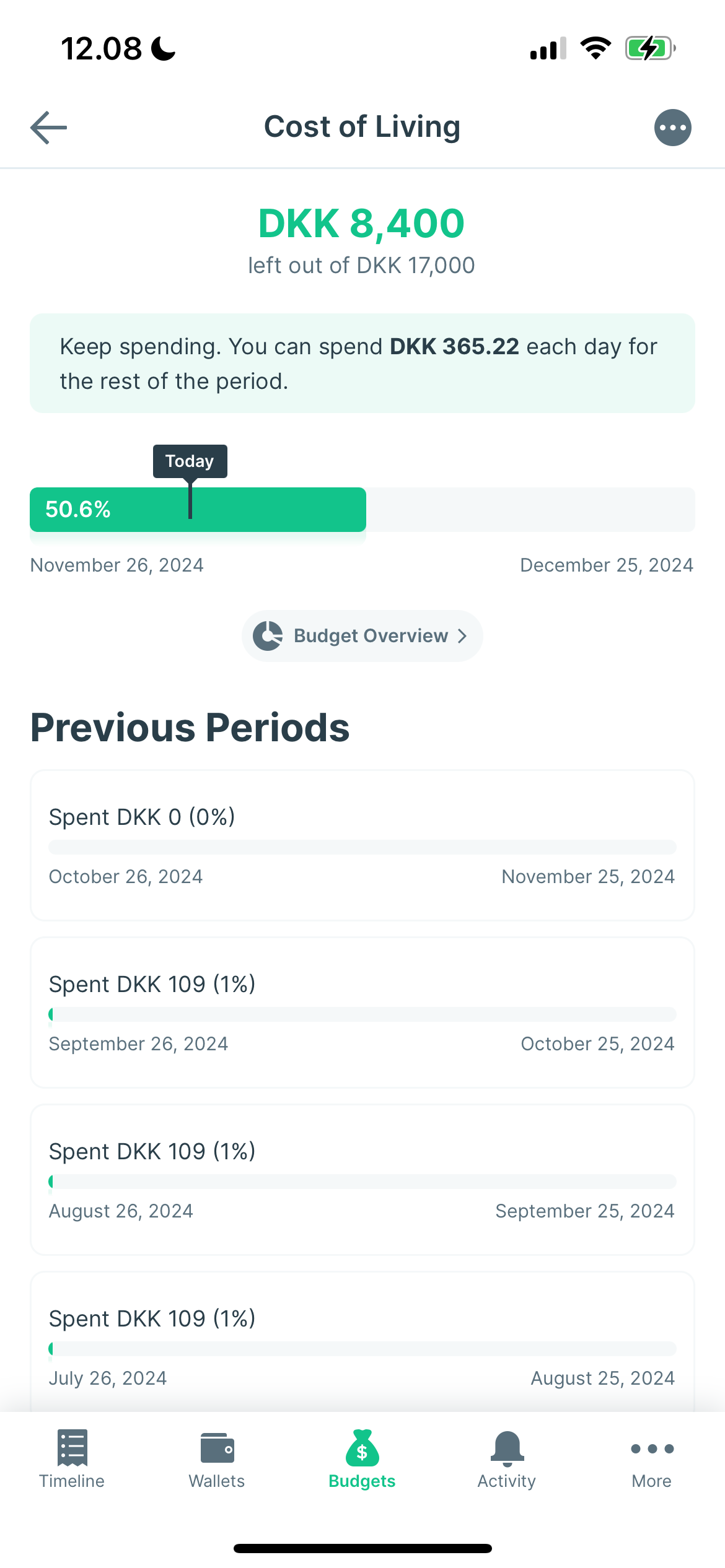Click the pie chart icon in Budget Overview
Image resolution: width=725 pixels, height=1568 pixels.
click(268, 636)
